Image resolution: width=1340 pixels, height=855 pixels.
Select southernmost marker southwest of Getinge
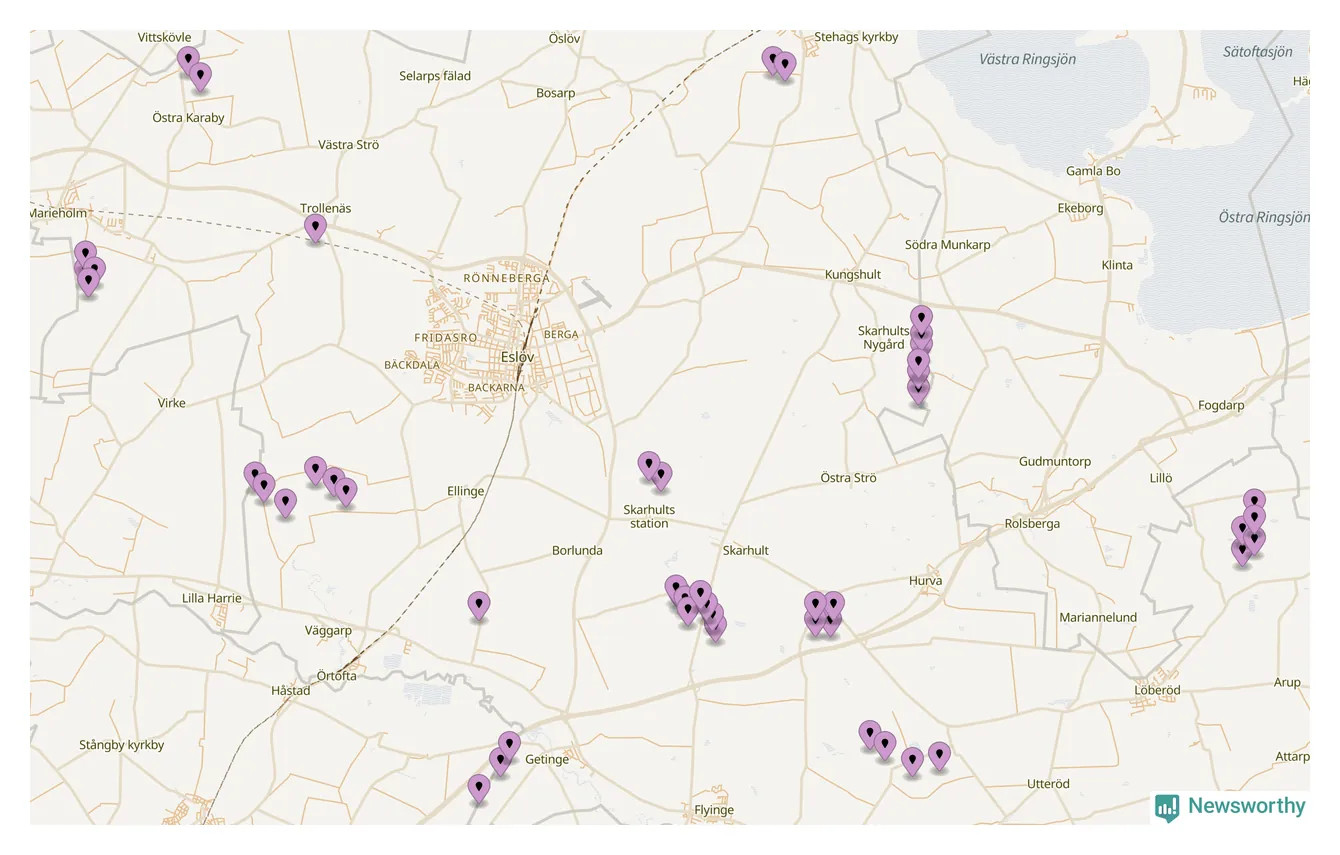(x=479, y=789)
